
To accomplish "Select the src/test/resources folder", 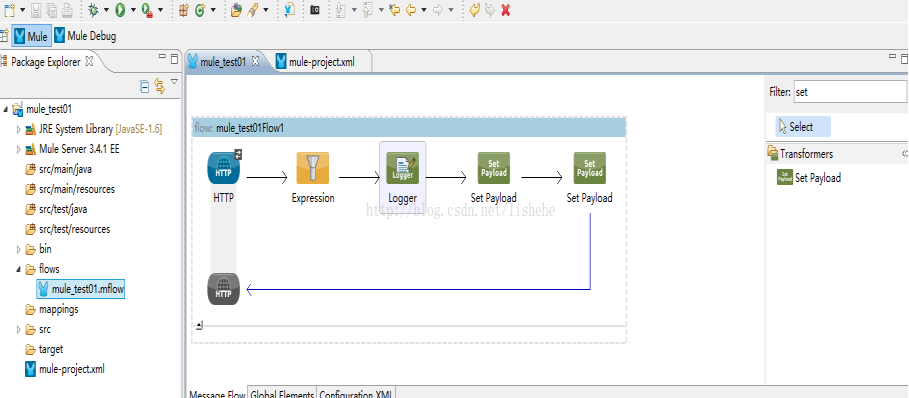I will coord(67,229).
